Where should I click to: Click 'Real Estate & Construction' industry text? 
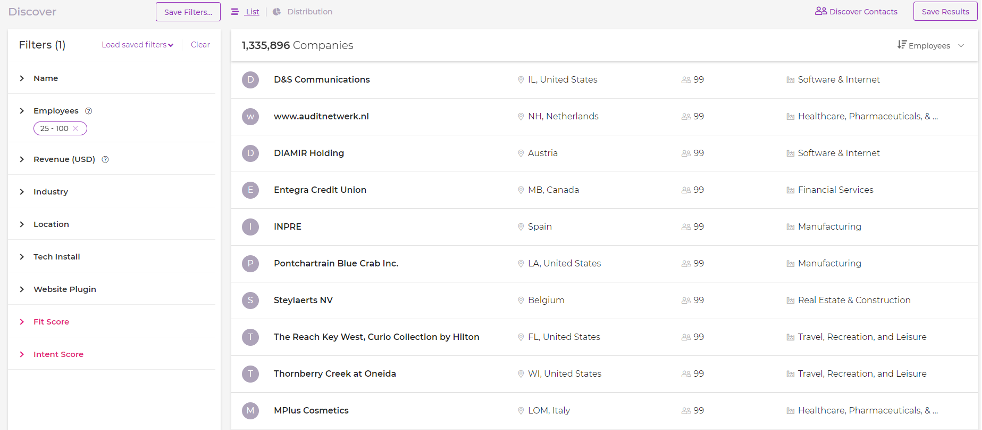(x=854, y=300)
